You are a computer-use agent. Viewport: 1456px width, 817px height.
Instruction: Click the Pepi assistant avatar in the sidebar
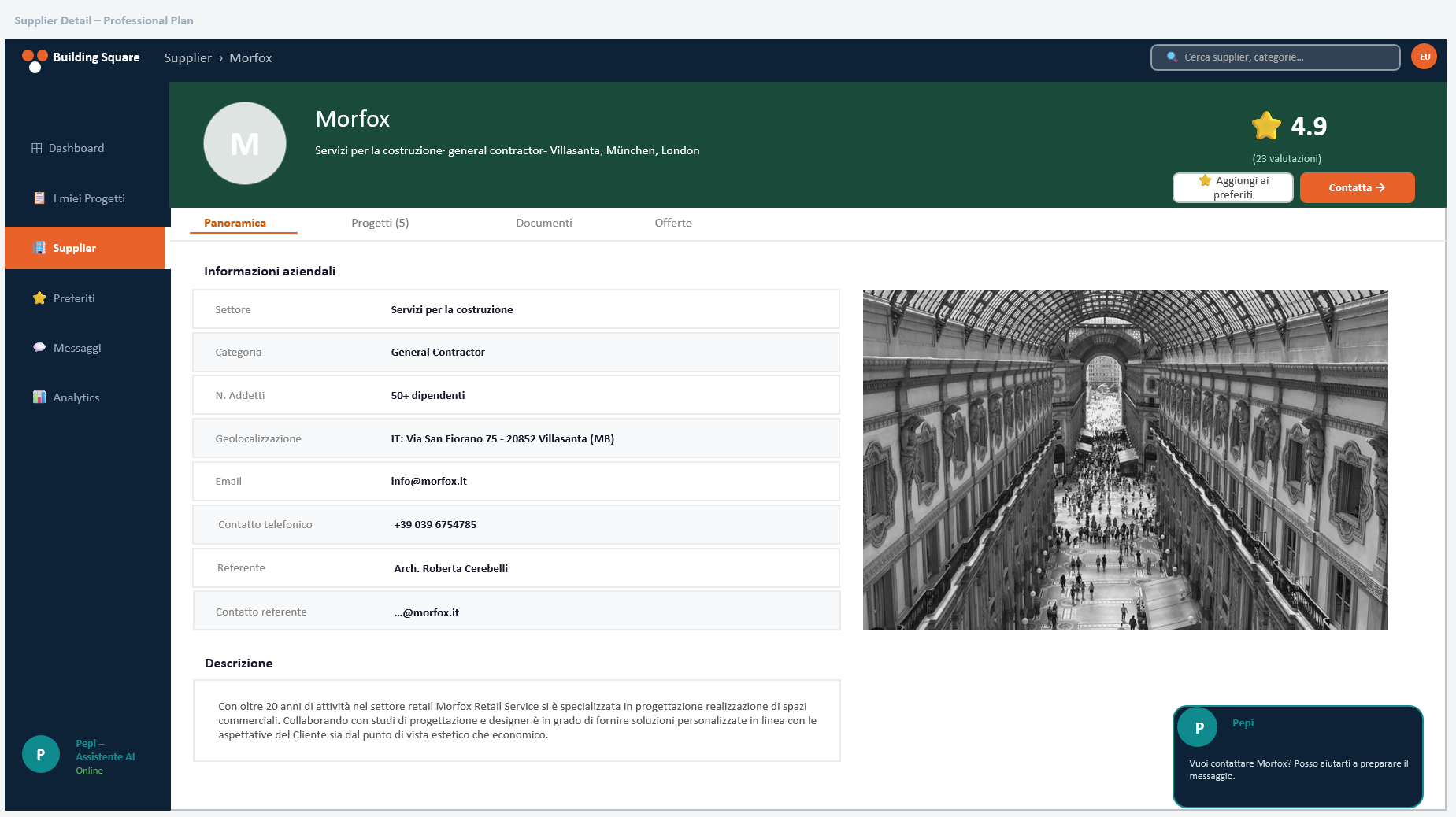41,754
